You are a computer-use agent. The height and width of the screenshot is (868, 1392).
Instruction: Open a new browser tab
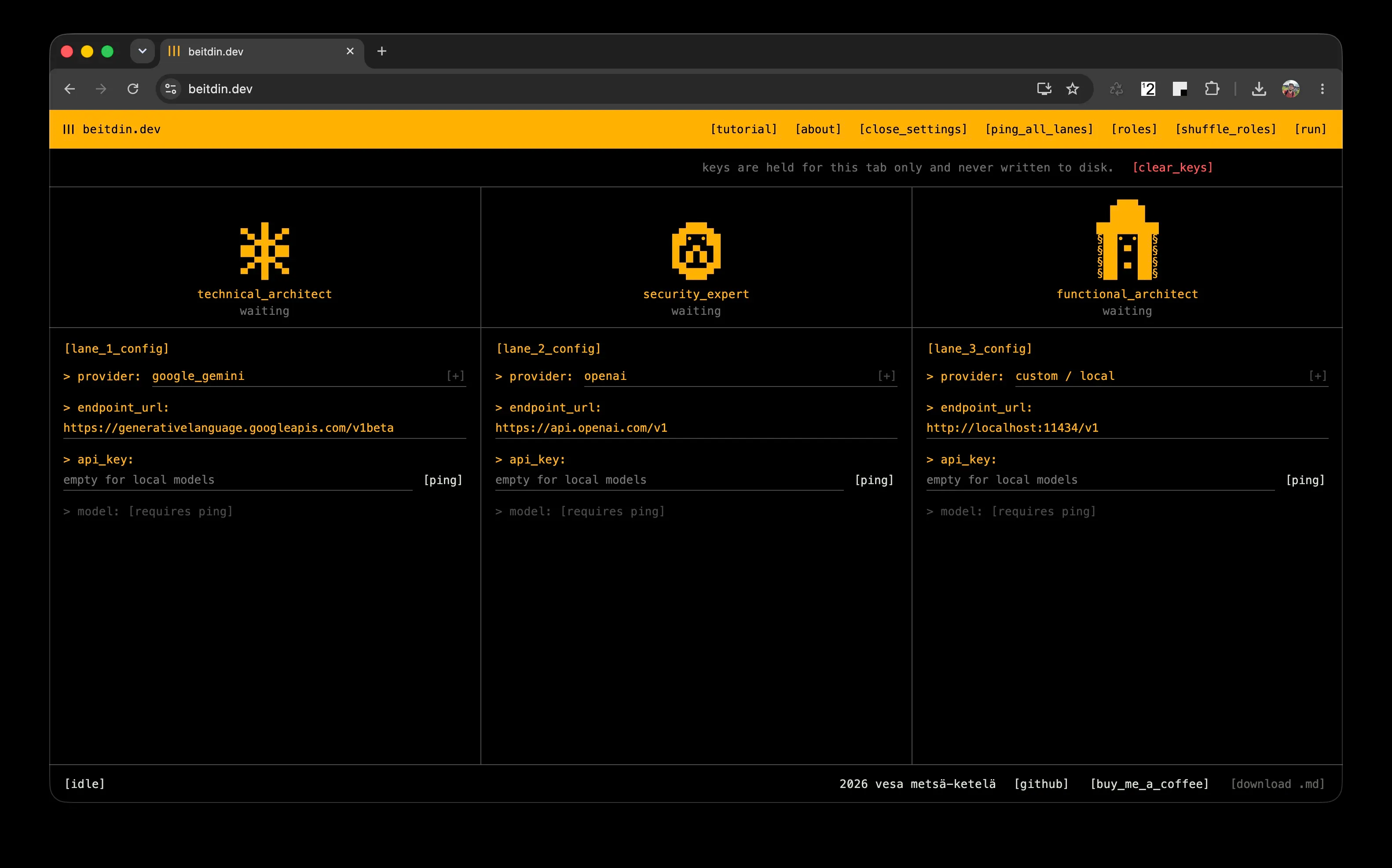pos(382,51)
